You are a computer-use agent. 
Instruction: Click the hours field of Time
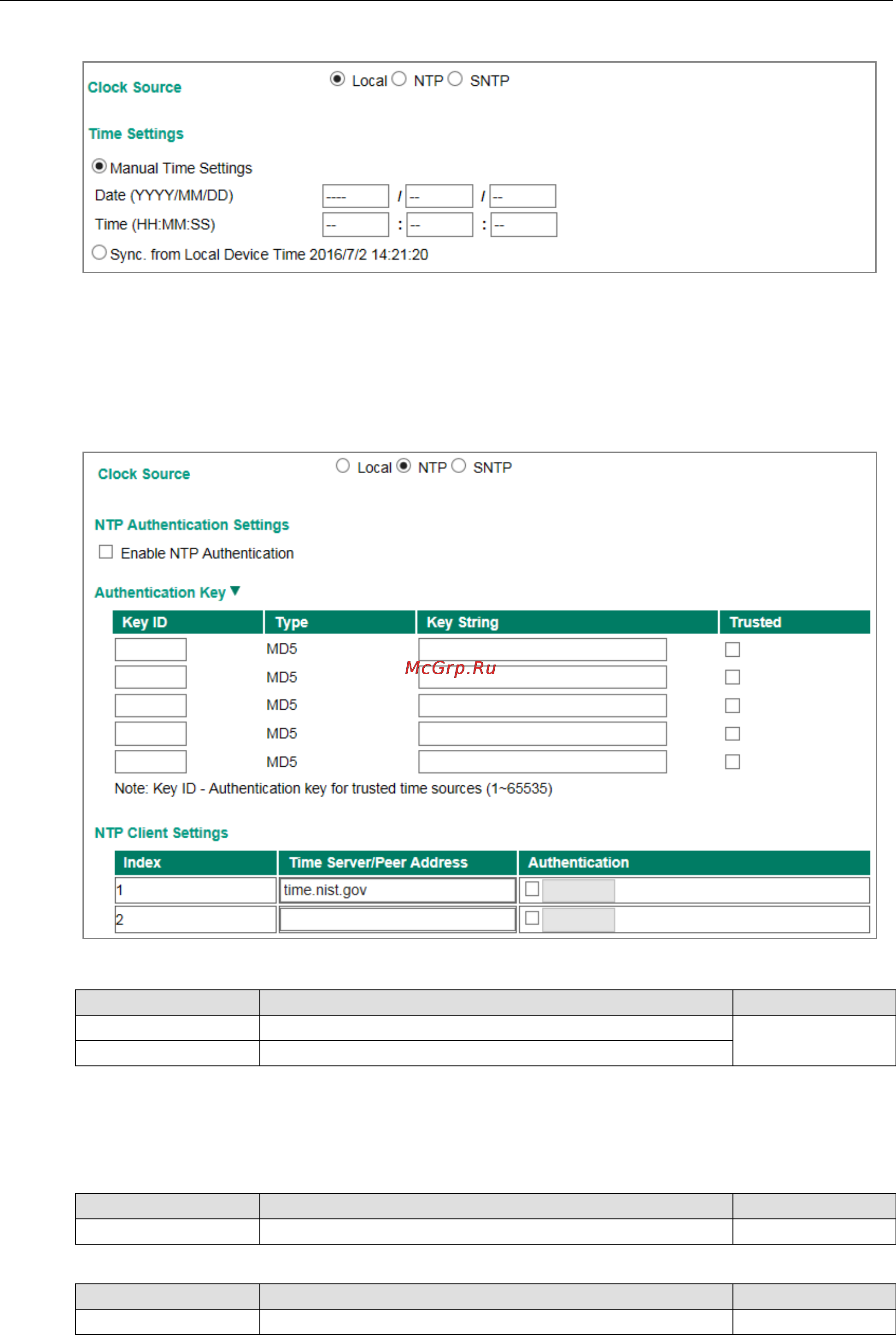356,224
